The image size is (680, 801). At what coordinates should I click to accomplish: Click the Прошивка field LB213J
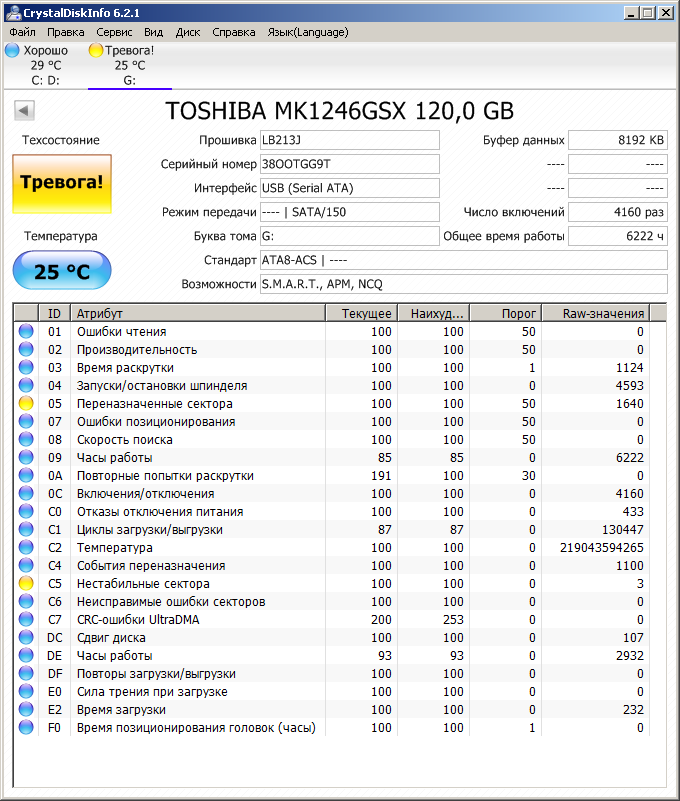tap(349, 140)
